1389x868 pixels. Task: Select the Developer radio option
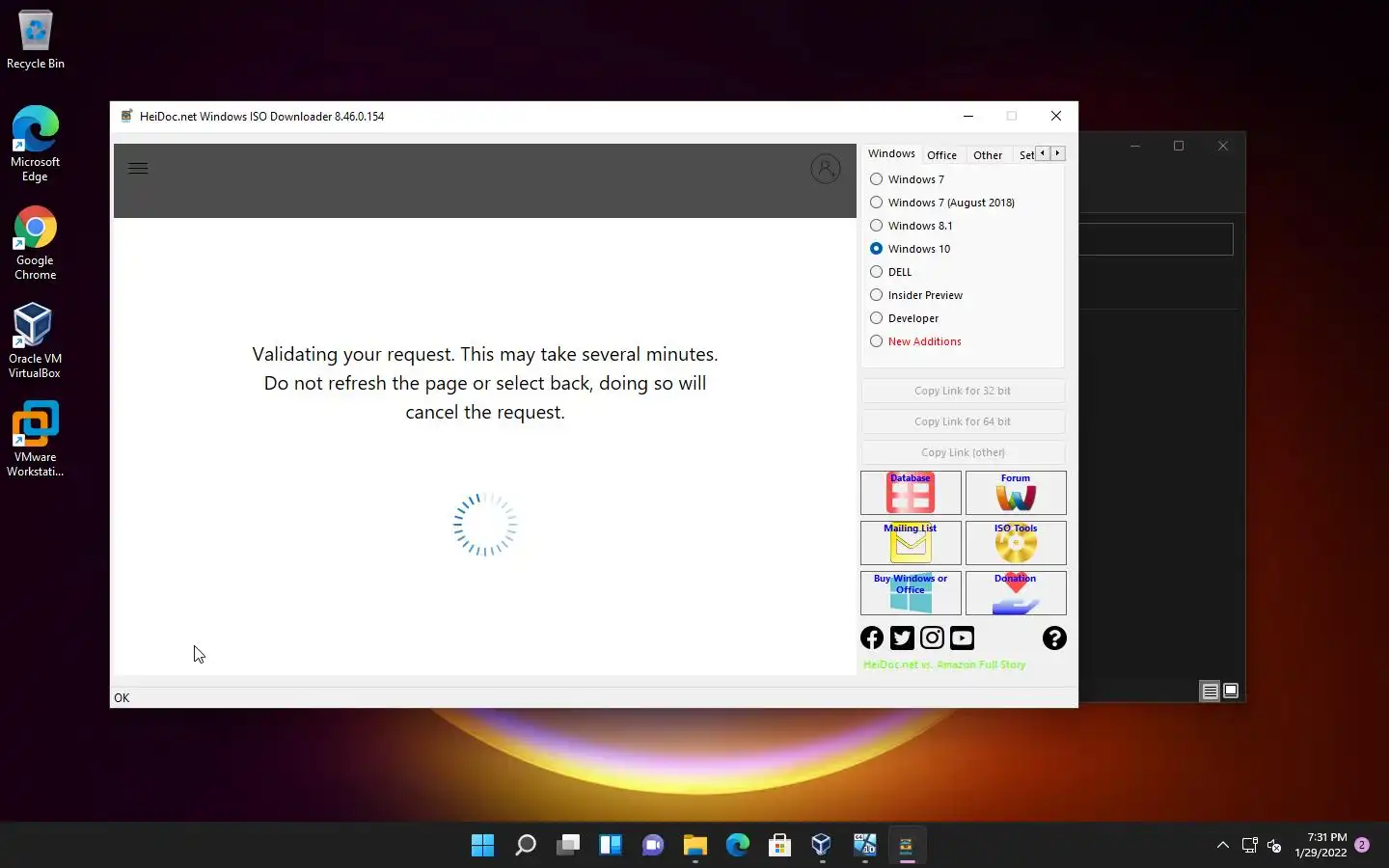905,318
